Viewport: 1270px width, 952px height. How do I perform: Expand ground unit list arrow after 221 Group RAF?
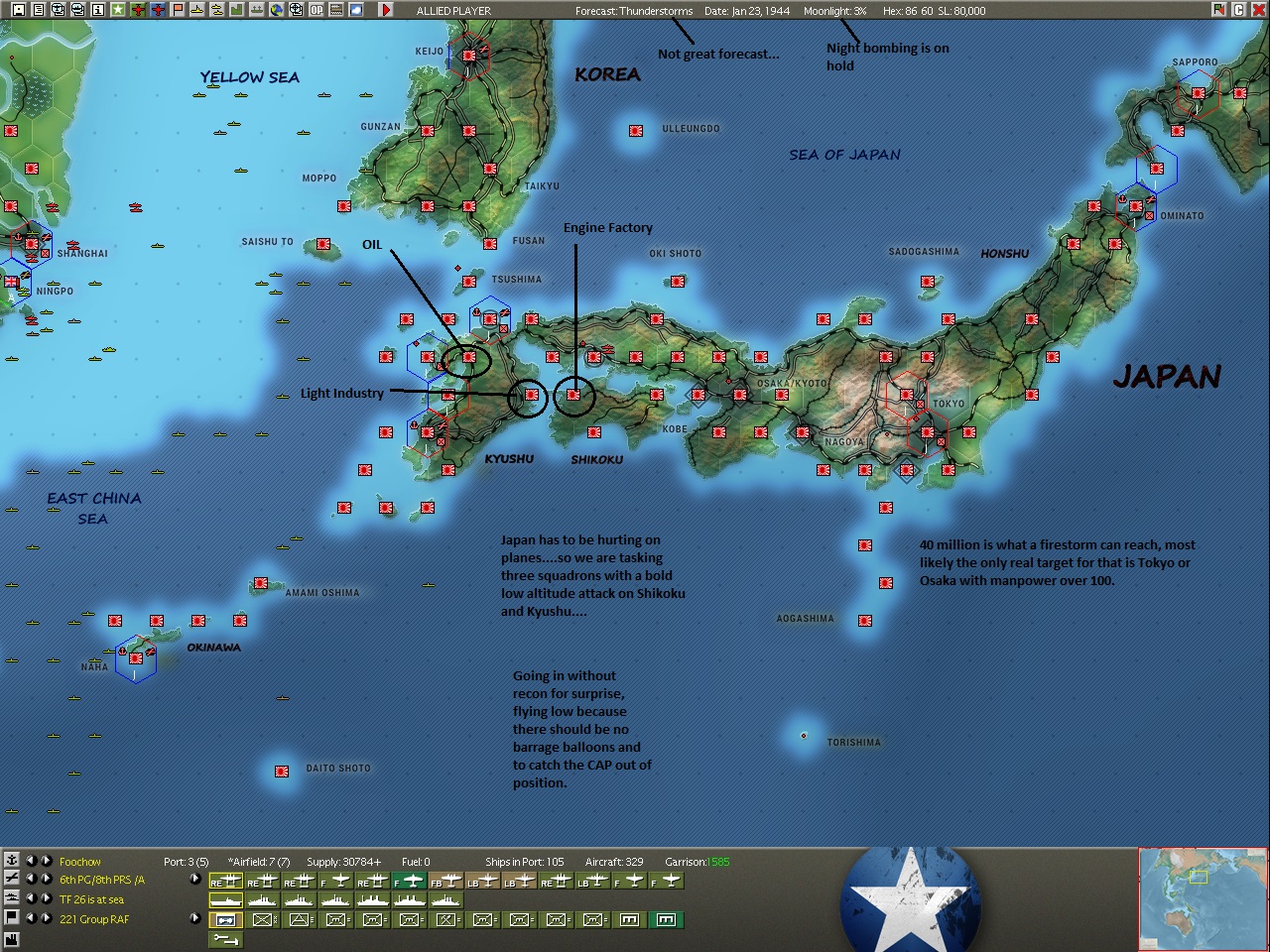click(x=194, y=918)
